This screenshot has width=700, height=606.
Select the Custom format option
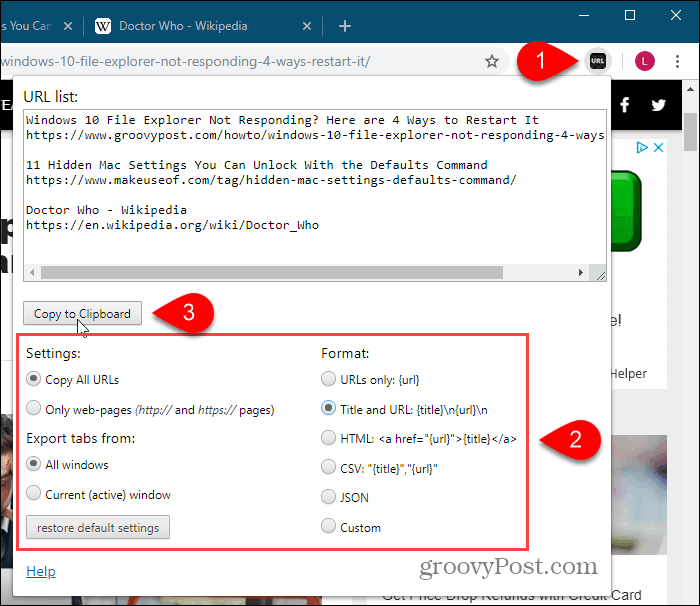(328, 526)
